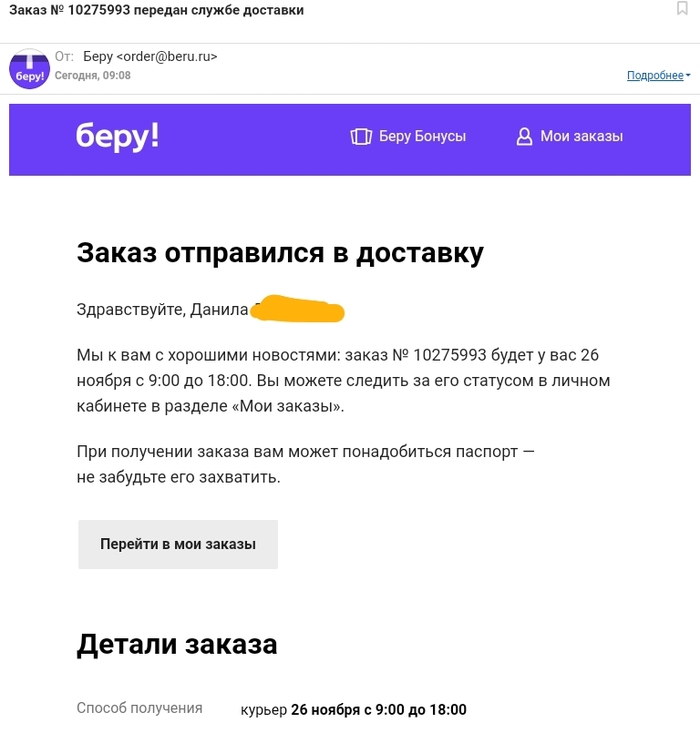
Task: Click the Мои заказы person icon
Action: click(x=524, y=136)
